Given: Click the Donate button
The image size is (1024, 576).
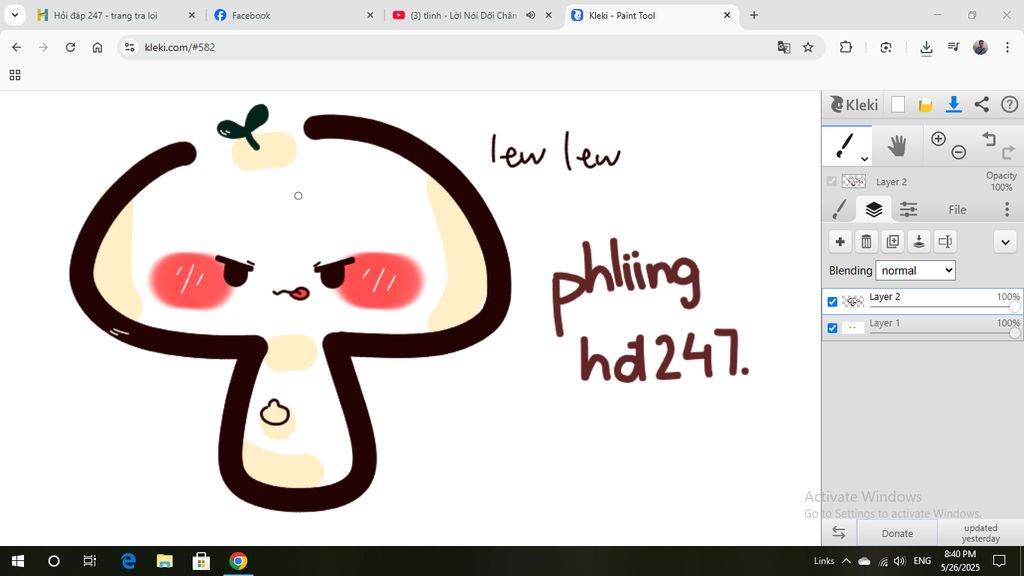Looking at the screenshot, I should point(897,533).
